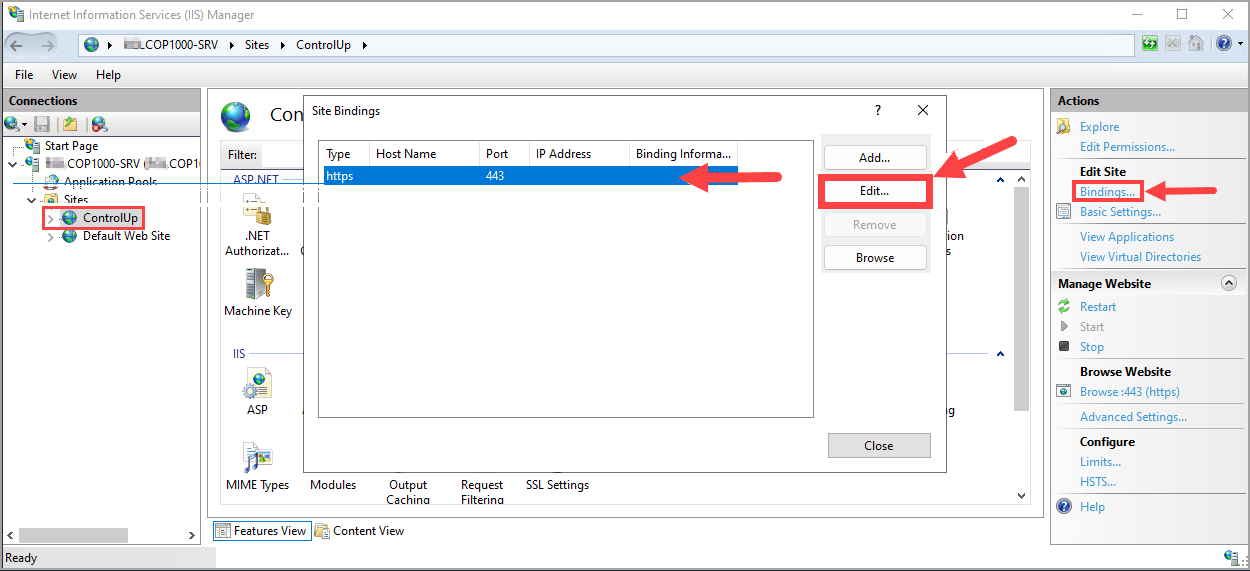
Task: Collapse the Sites tree node
Action: 31,200
